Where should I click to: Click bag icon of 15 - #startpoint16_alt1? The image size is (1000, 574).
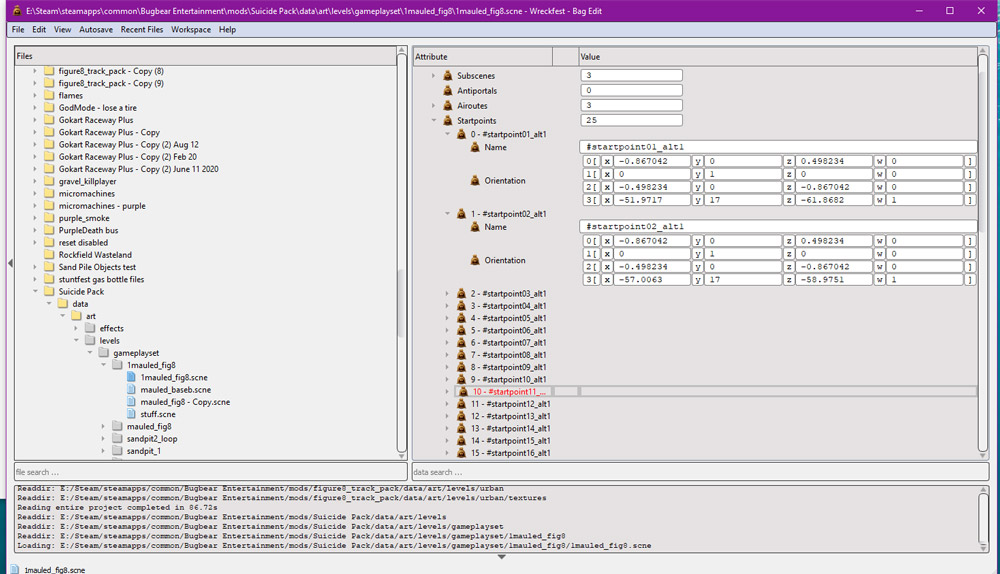click(462, 453)
